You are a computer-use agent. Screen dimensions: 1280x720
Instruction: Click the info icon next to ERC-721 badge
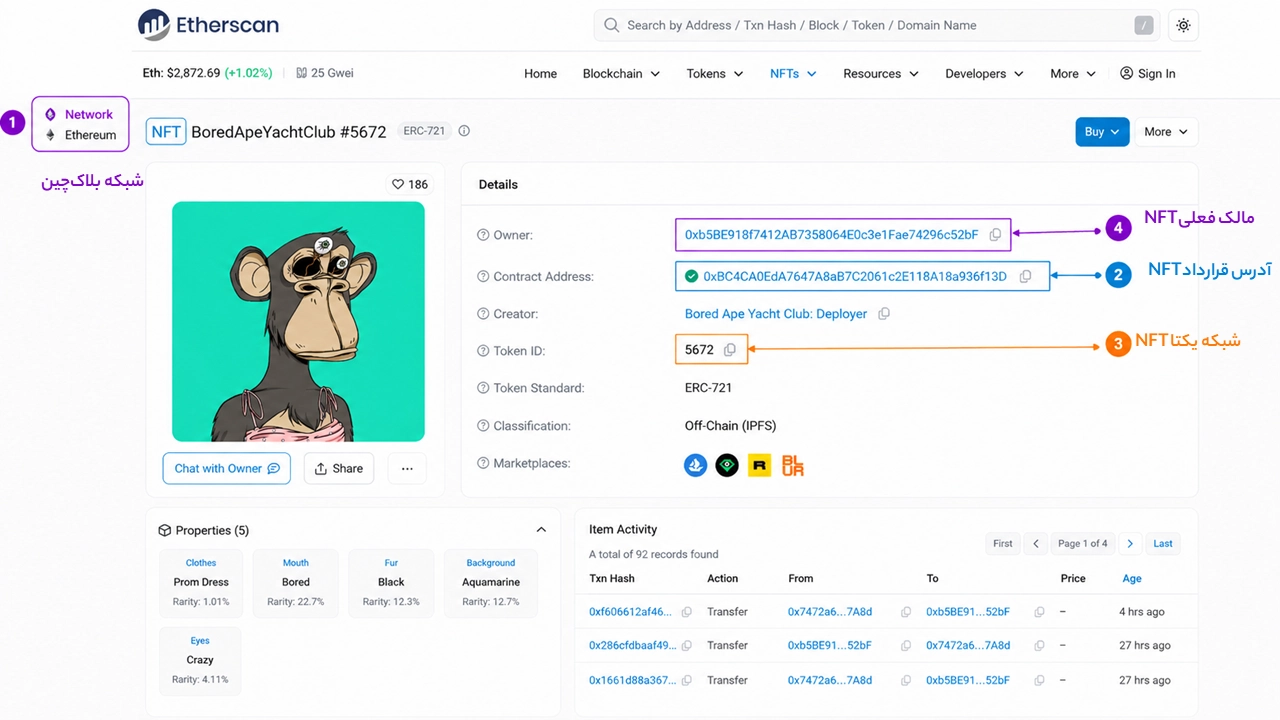(x=464, y=131)
